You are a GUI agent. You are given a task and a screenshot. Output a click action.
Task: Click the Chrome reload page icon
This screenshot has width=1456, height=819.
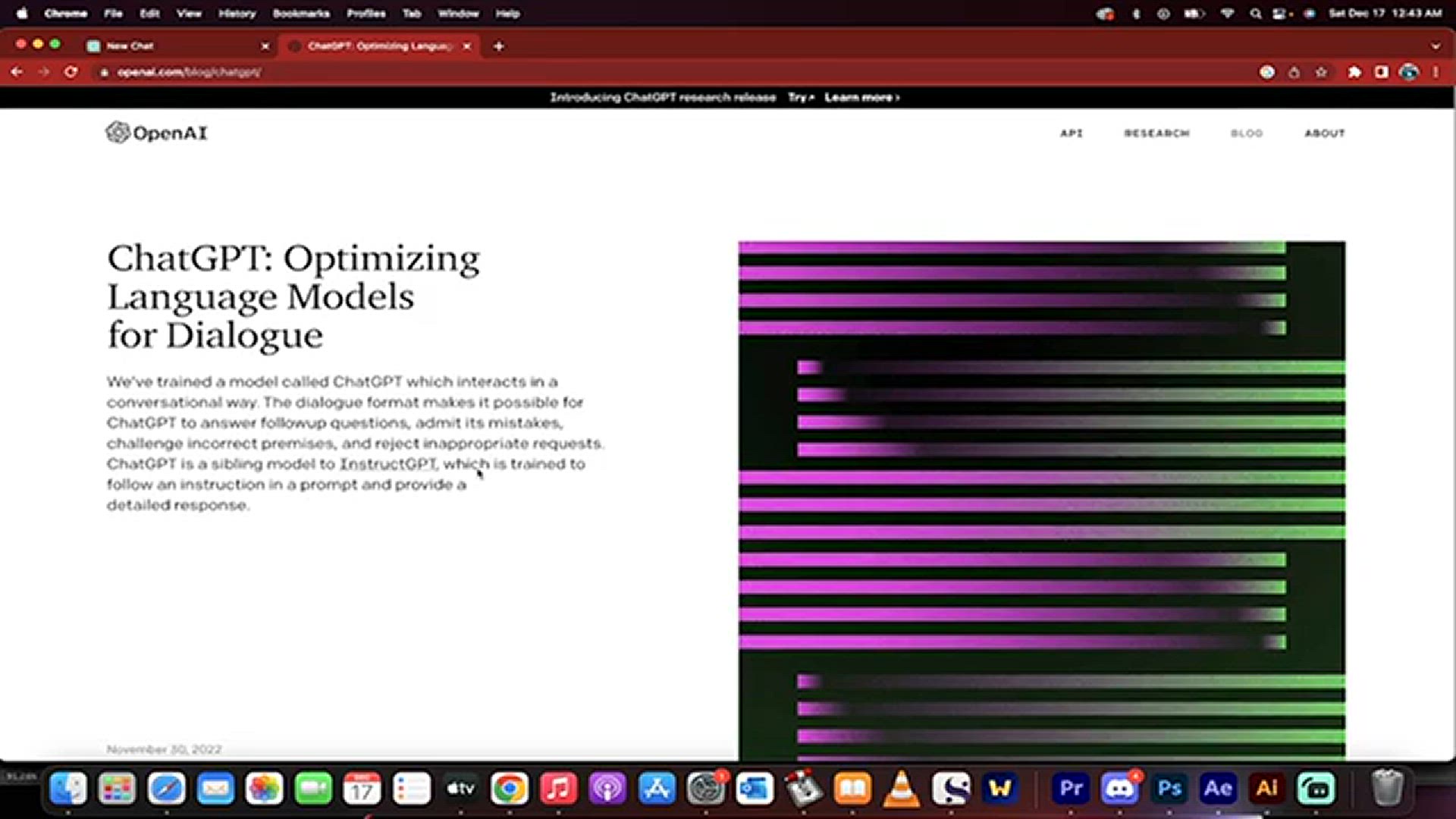[71, 72]
